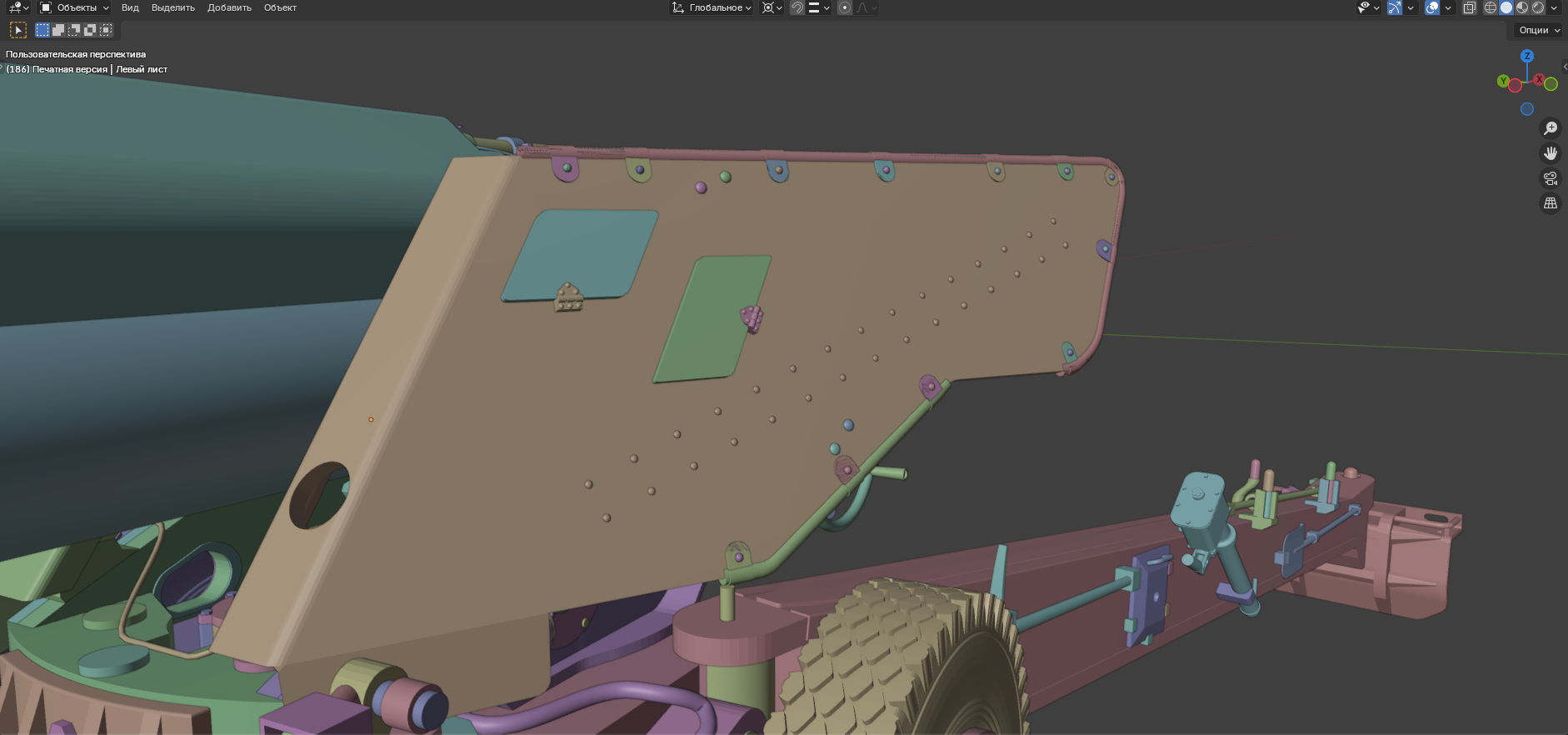Open the overlays options dropdown arrow
Viewport: 1568px width, 735px height.
[1448, 7]
